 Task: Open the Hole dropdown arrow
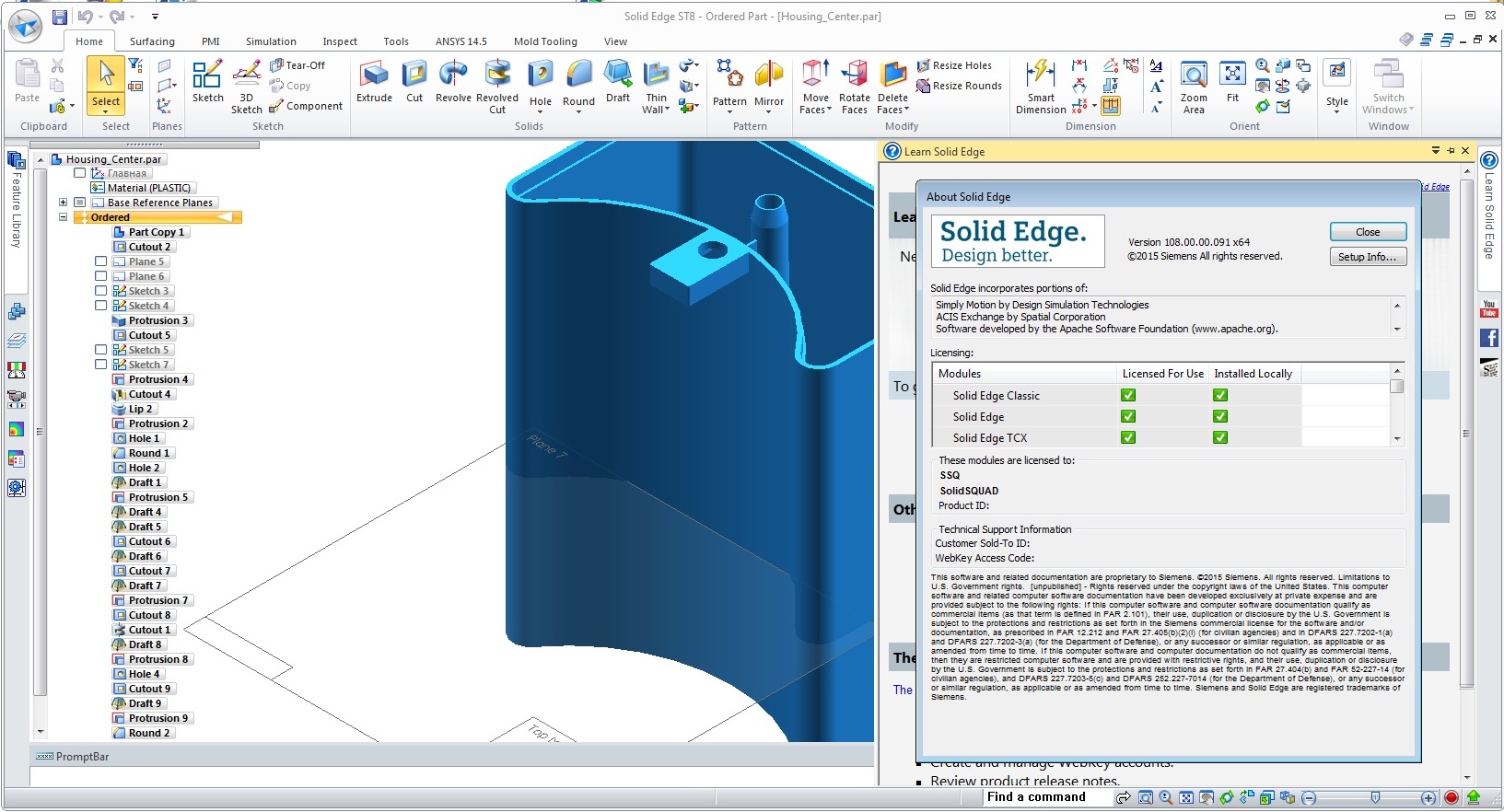pyautogui.click(x=541, y=113)
